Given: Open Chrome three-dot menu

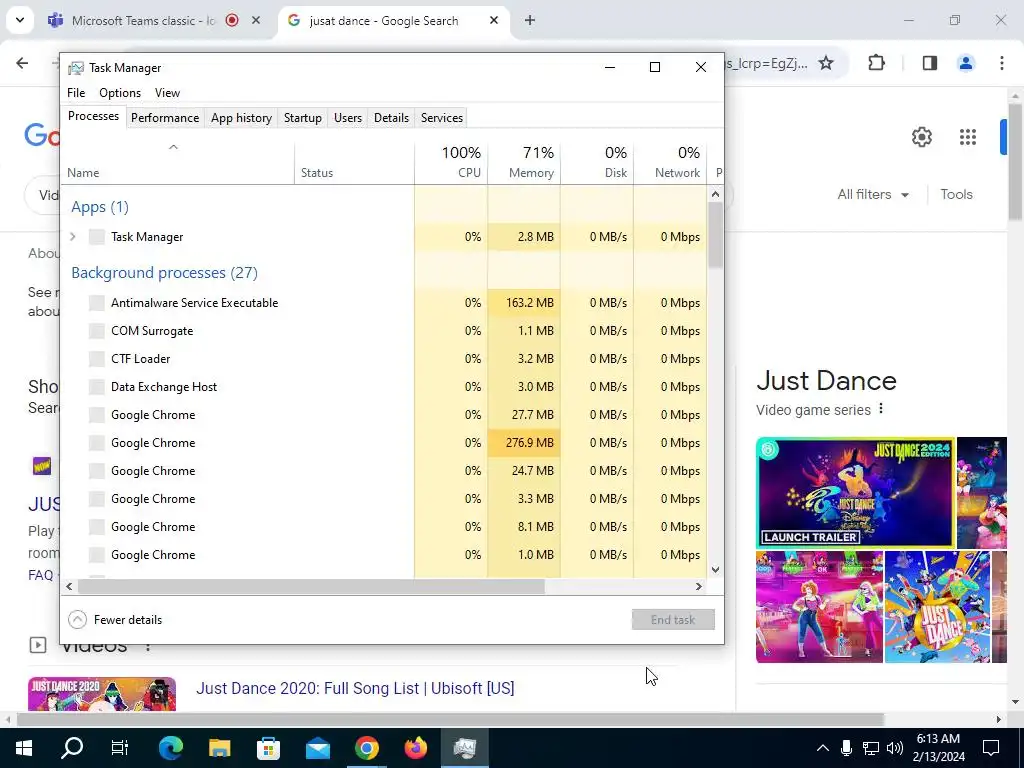Looking at the screenshot, I should point(1002,63).
